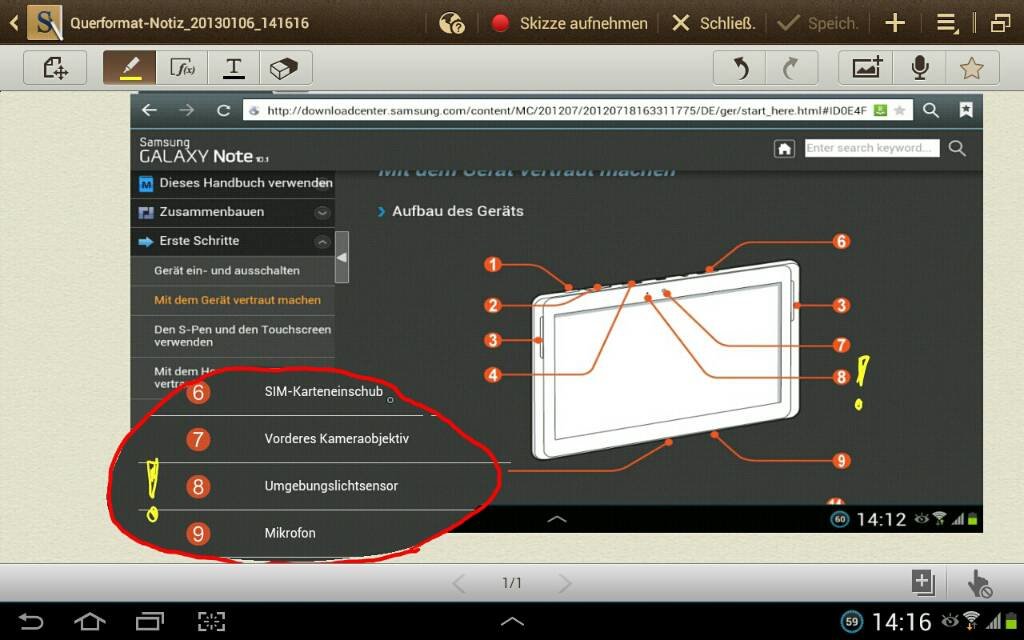Add a new page to the note
The image size is (1024, 640).
[923, 583]
